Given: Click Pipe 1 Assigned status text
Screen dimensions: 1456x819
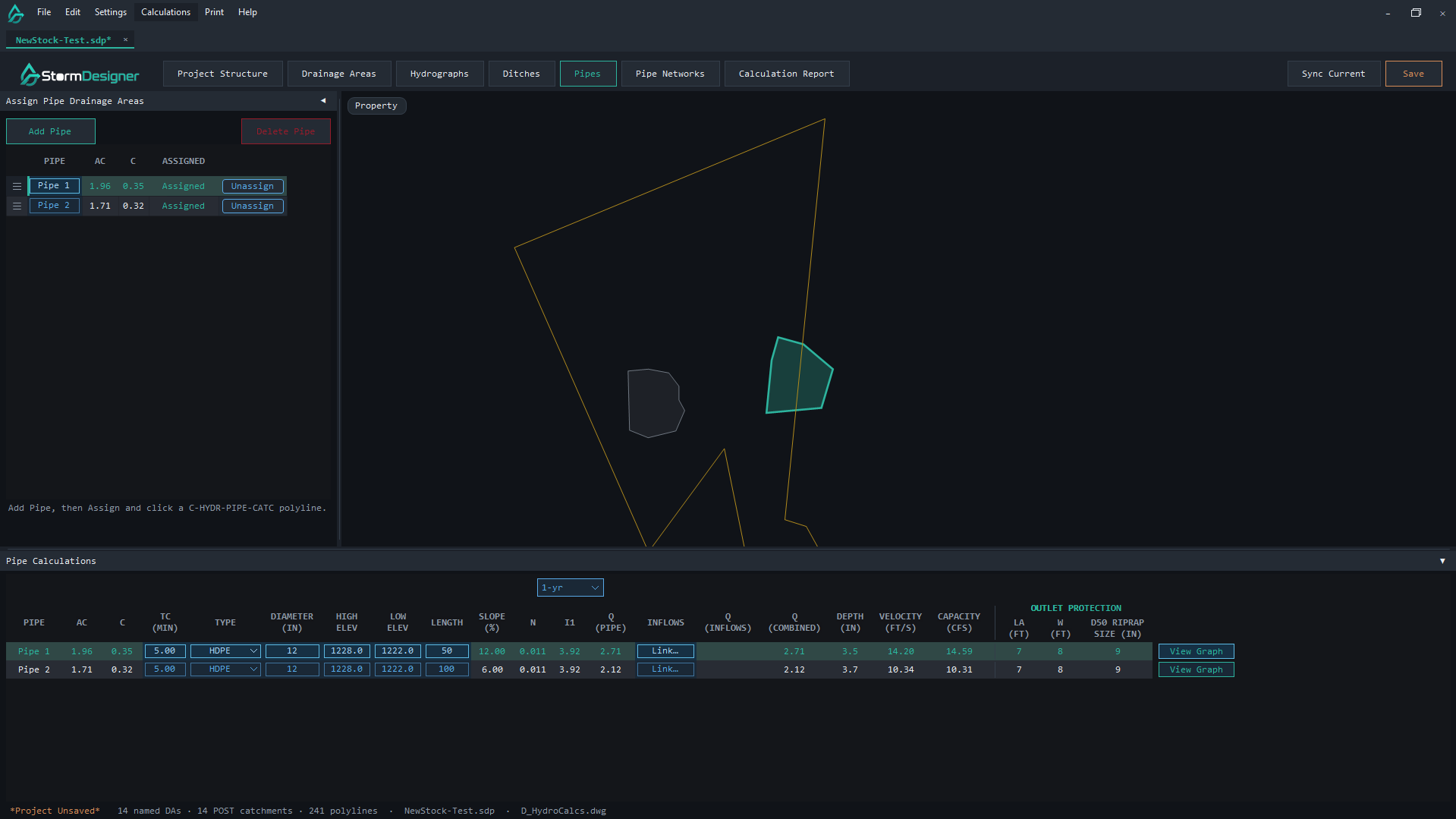Looking at the screenshot, I should click(x=184, y=186).
